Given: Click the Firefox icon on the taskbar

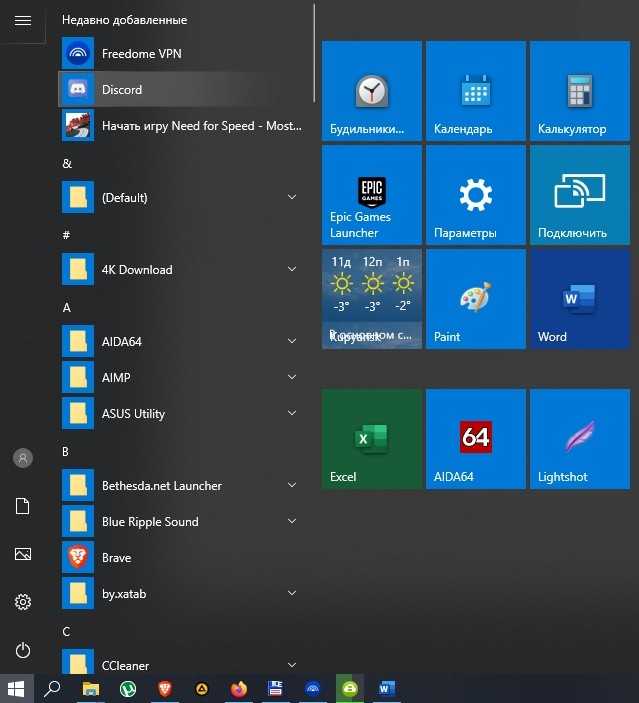Looking at the screenshot, I should pyautogui.click(x=239, y=689).
